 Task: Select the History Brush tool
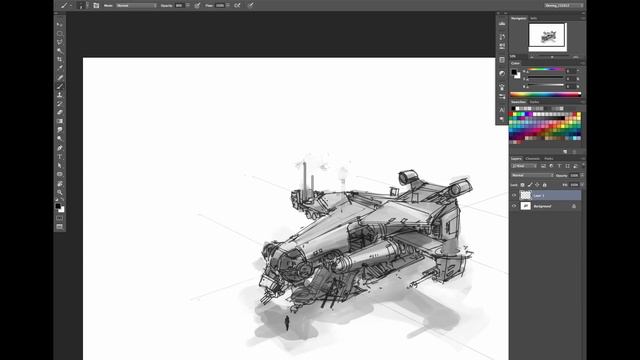point(60,104)
